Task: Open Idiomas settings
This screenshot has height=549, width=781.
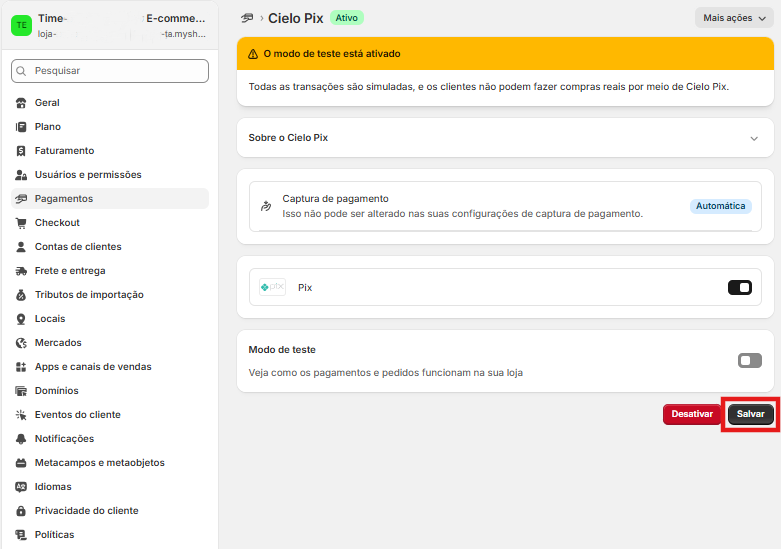Action: point(110,487)
